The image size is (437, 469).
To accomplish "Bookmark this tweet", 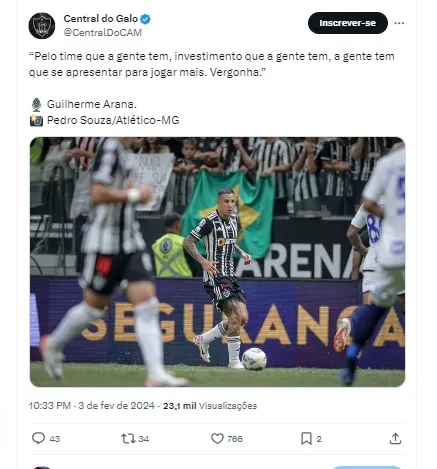I will click(306, 439).
